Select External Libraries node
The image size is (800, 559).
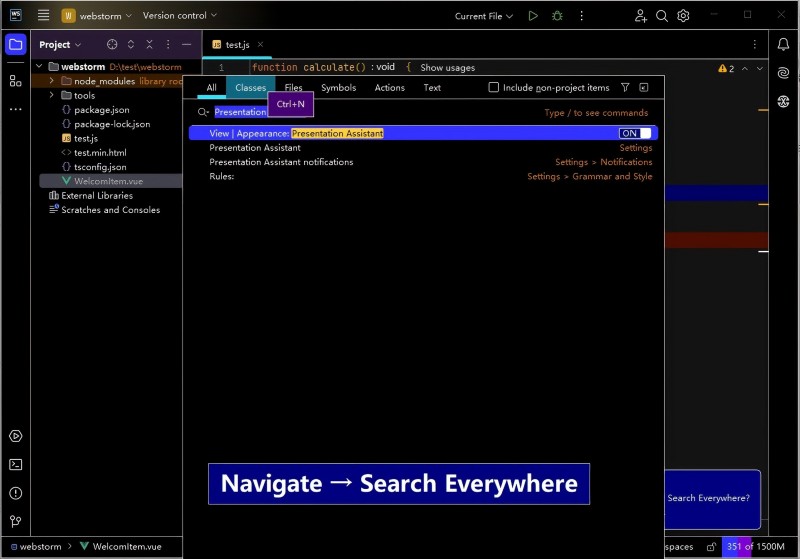pos(96,195)
